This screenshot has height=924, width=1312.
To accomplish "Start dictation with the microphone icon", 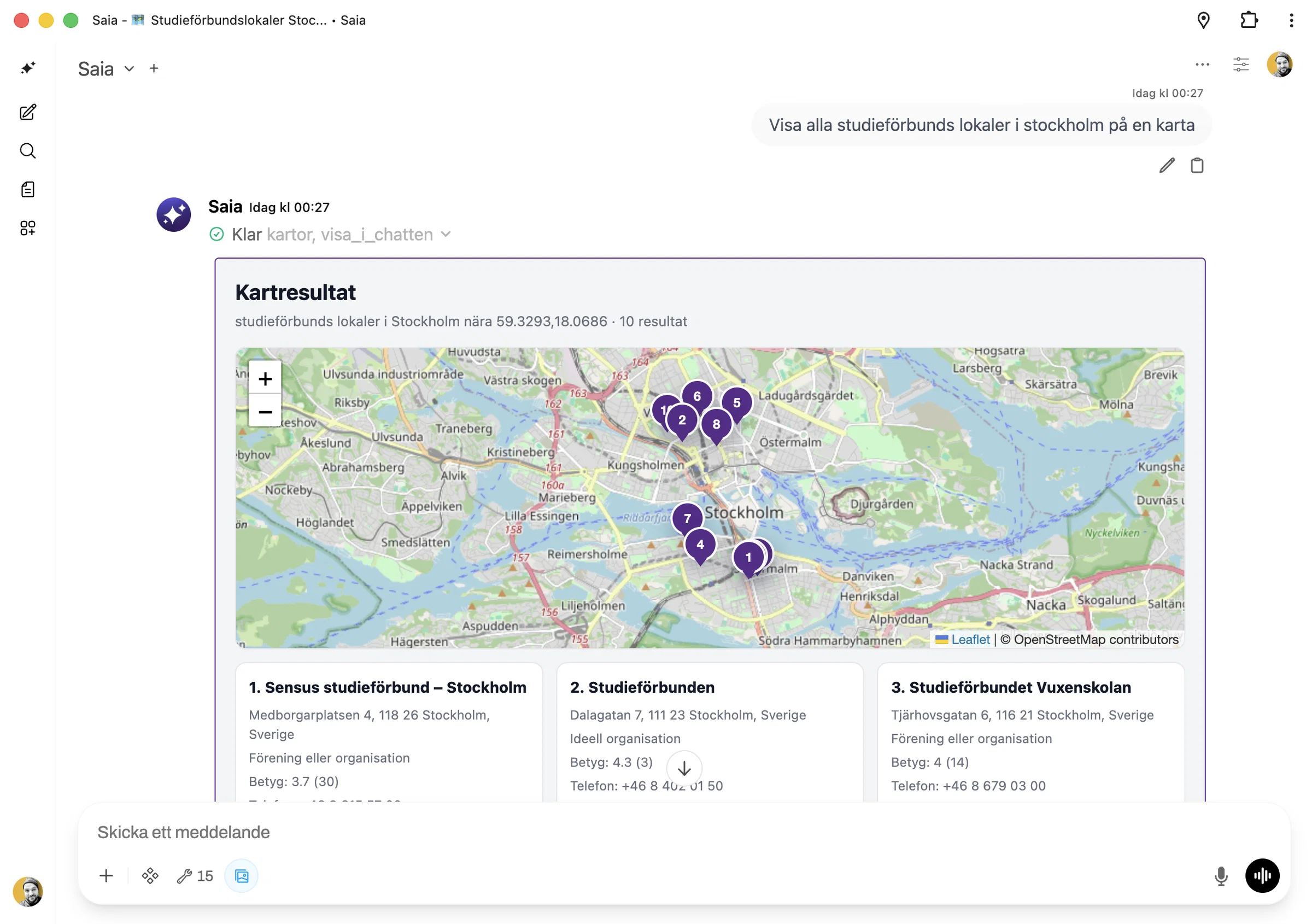I will (x=1221, y=876).
